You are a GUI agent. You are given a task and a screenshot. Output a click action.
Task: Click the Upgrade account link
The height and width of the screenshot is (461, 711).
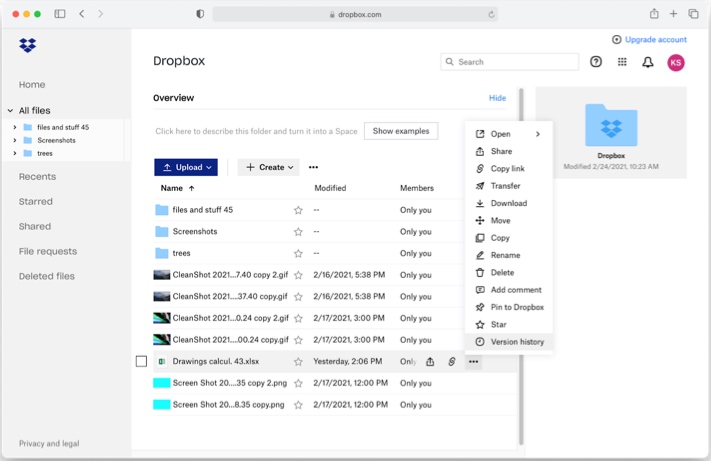pyautogui.click(x=656, y=39)
